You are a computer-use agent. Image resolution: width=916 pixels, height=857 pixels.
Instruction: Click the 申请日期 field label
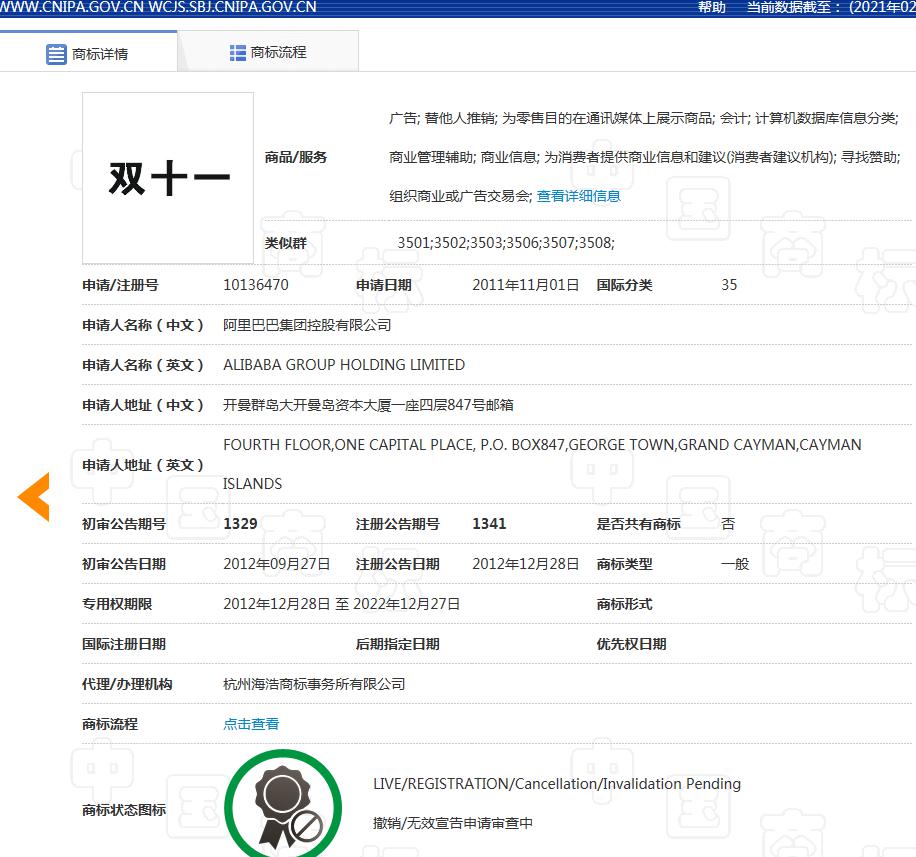point(384,285)
